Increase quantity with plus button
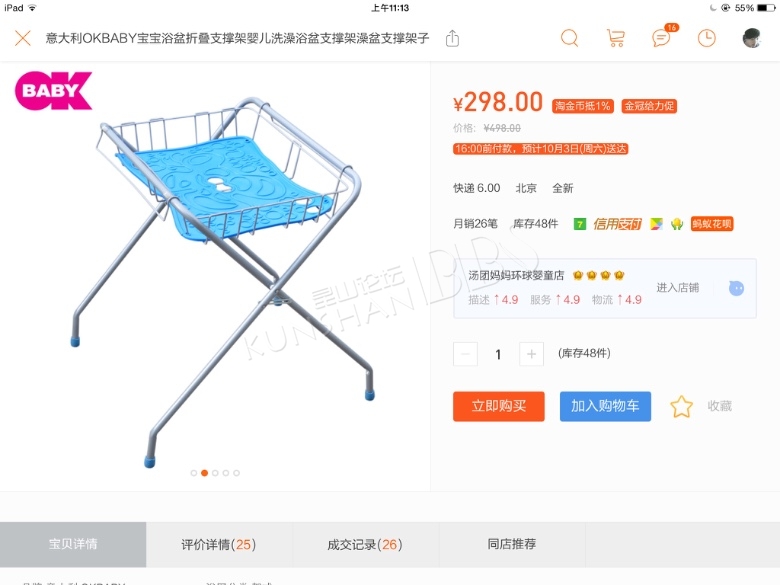This screenshot has height=585, width=780. pos(531,354)
